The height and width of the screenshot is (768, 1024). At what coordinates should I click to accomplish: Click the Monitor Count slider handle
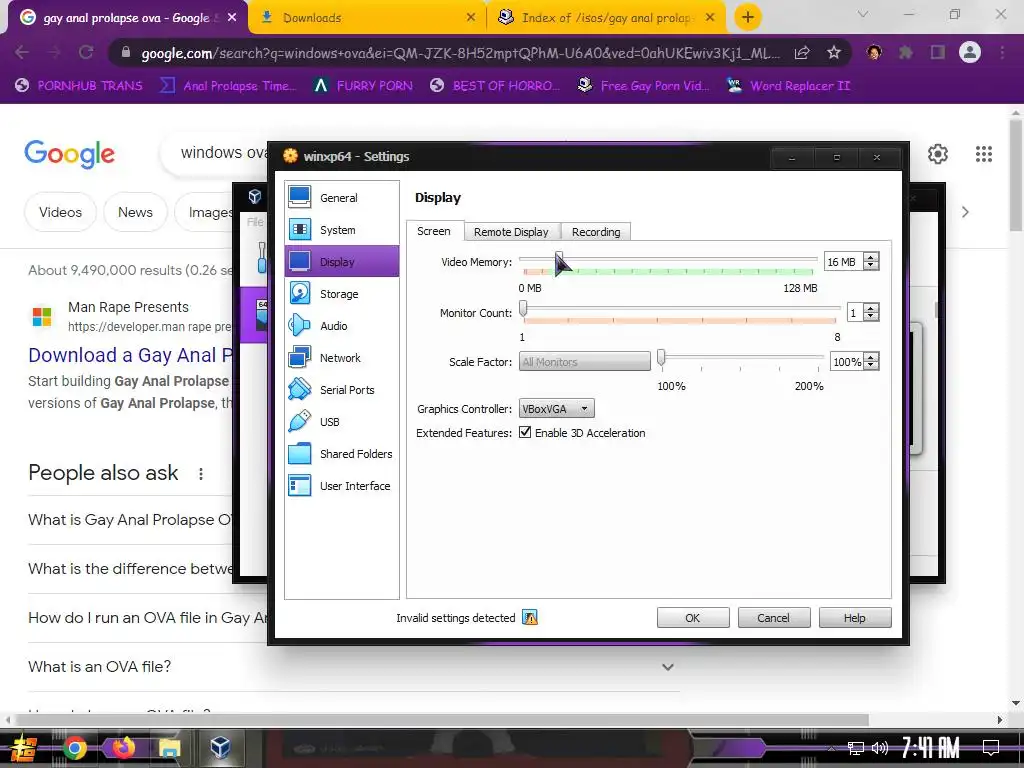click(523, 308)
